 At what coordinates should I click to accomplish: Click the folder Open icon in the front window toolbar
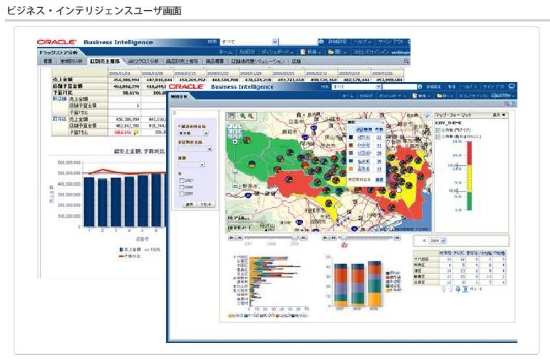[x=440, y=95]
